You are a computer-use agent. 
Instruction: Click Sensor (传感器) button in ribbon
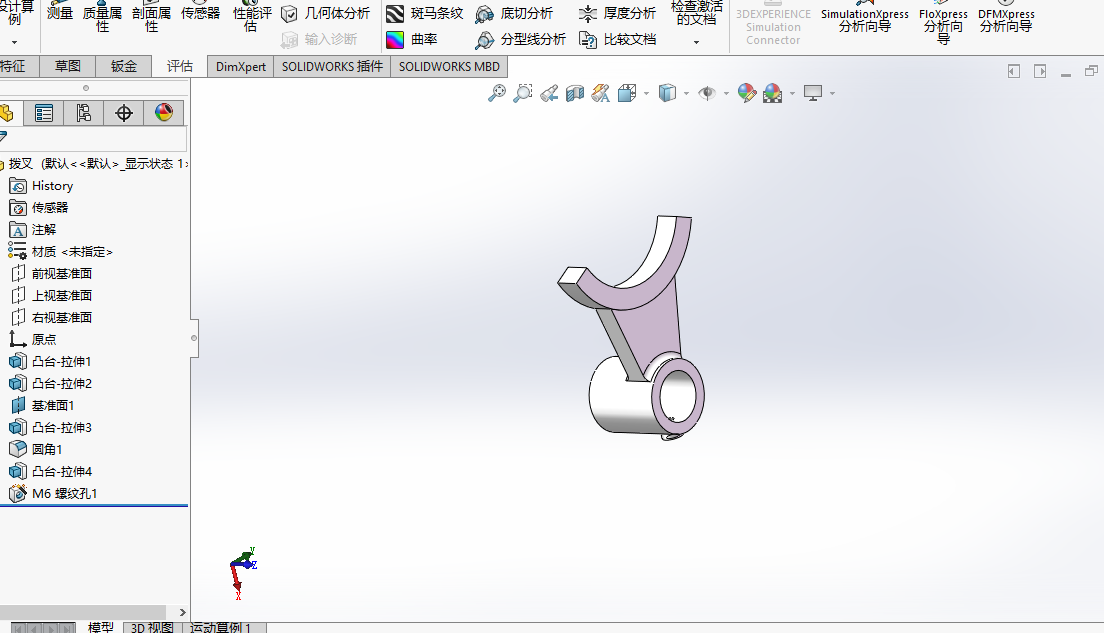pyautogui.click(x=201, y=13)
